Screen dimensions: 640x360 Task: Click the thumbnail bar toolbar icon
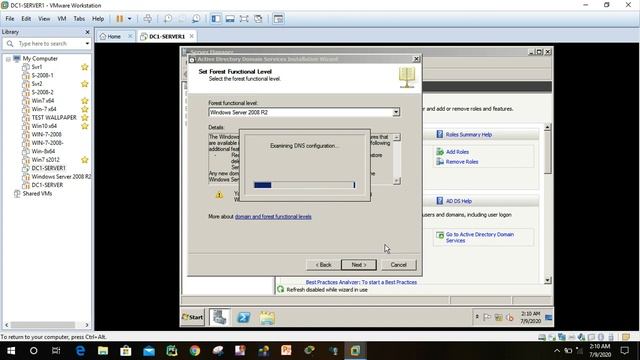pyautogui.click(x=230, y=19)
